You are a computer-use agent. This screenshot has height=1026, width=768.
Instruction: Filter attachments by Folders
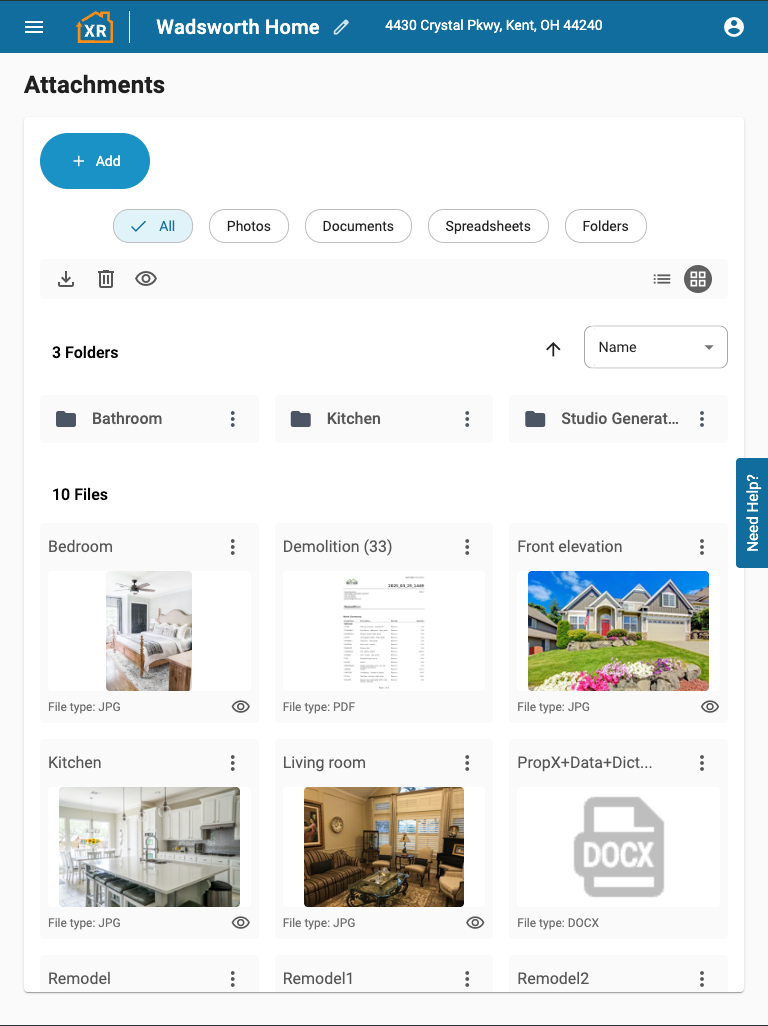coord(606,226)
